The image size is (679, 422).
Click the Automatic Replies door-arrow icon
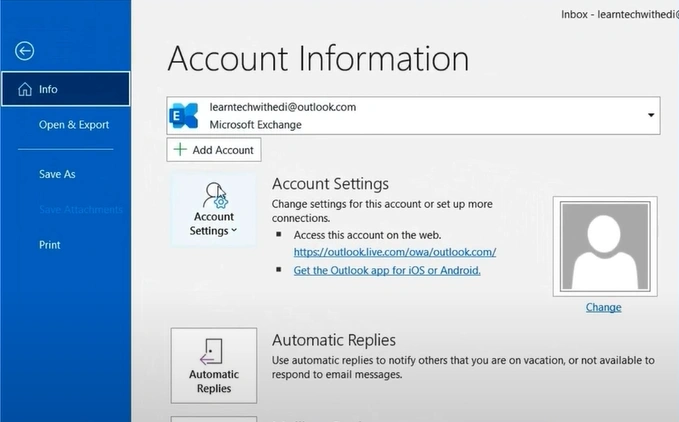tap(211, 351)
